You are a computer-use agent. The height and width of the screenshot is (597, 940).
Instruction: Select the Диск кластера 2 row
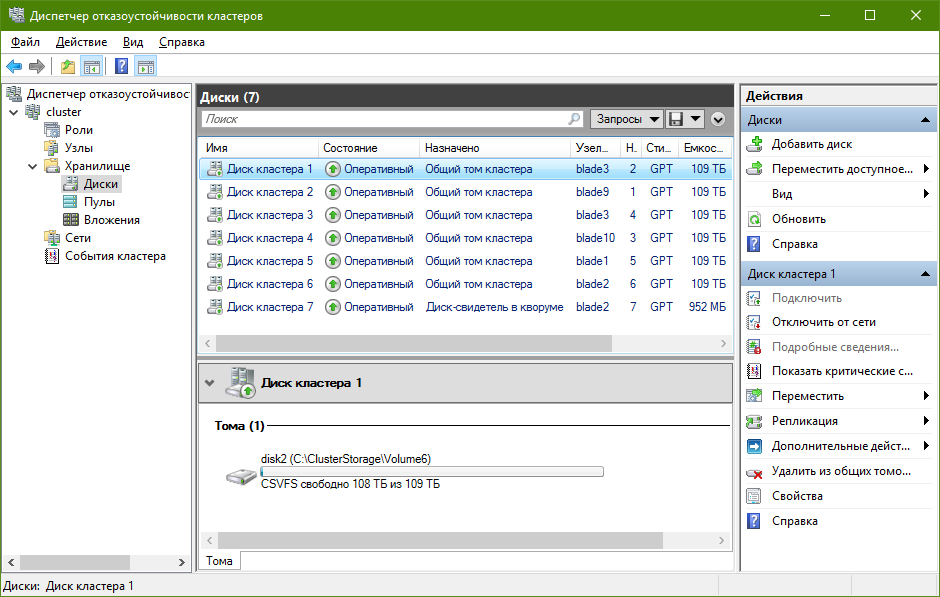tap(466, 192)
